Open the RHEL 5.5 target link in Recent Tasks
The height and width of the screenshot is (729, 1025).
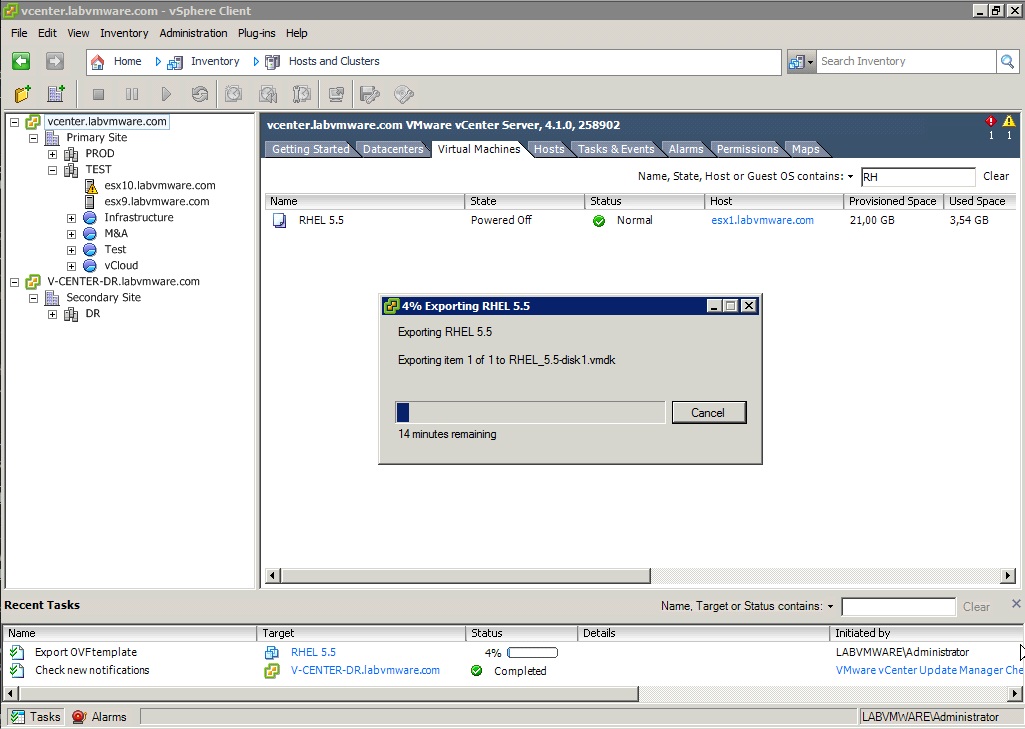point(313,652)
